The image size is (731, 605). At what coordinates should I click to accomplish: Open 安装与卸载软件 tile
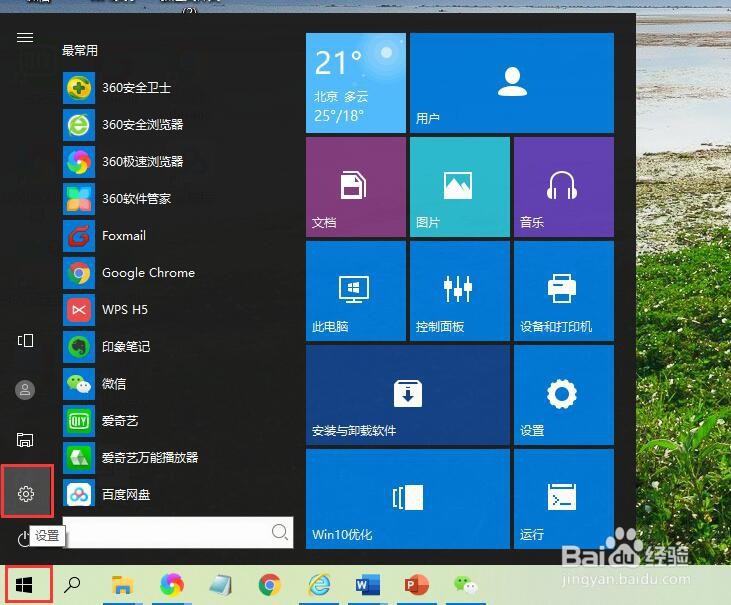[x=408, y=395]
